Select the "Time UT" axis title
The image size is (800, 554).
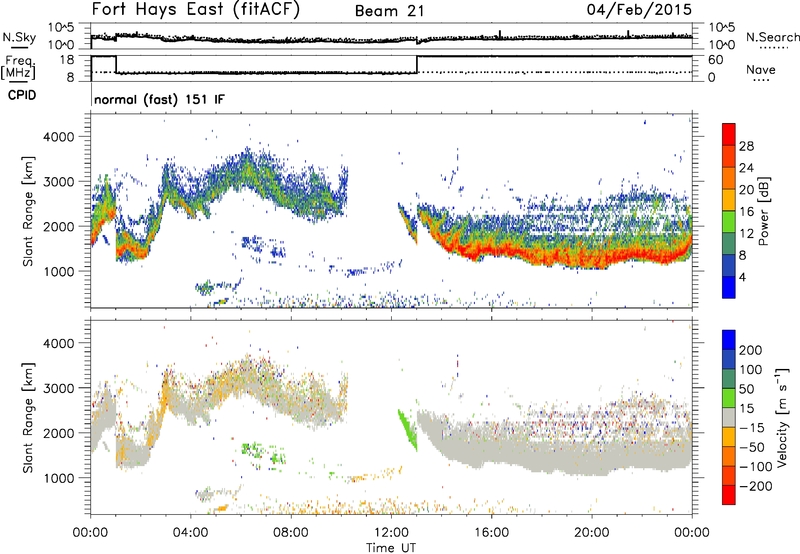click(391, 548)
